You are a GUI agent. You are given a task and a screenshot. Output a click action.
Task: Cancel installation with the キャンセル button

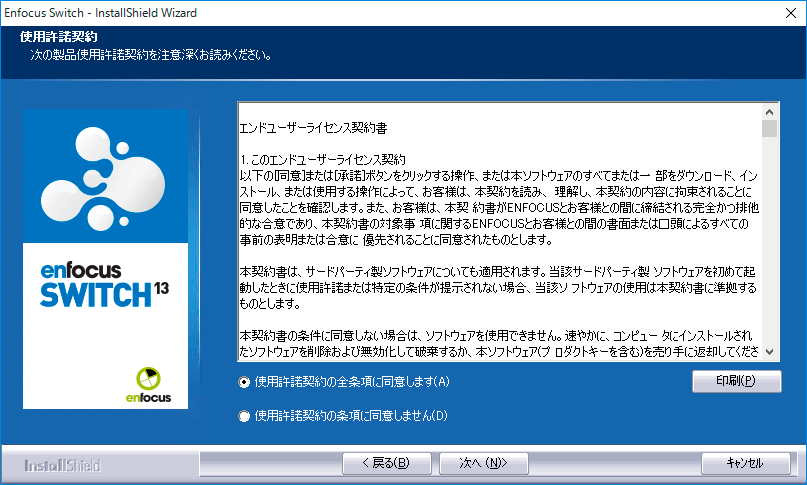click(745, 463)
